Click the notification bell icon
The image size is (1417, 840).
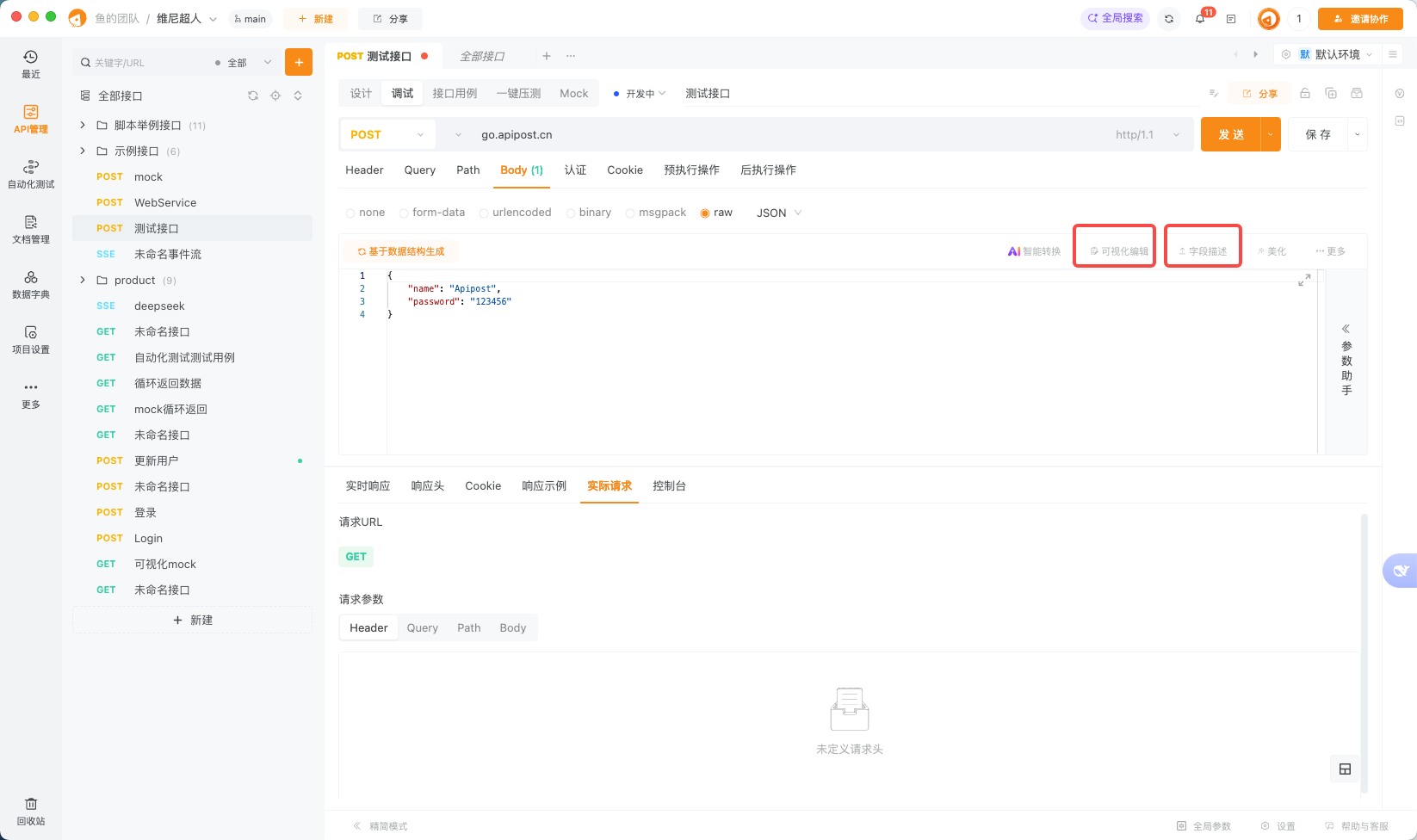pos(1199,18)
